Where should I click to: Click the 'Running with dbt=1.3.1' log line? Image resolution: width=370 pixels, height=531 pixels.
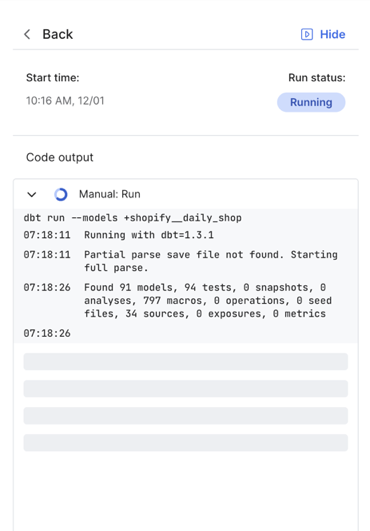click(149, 235)
